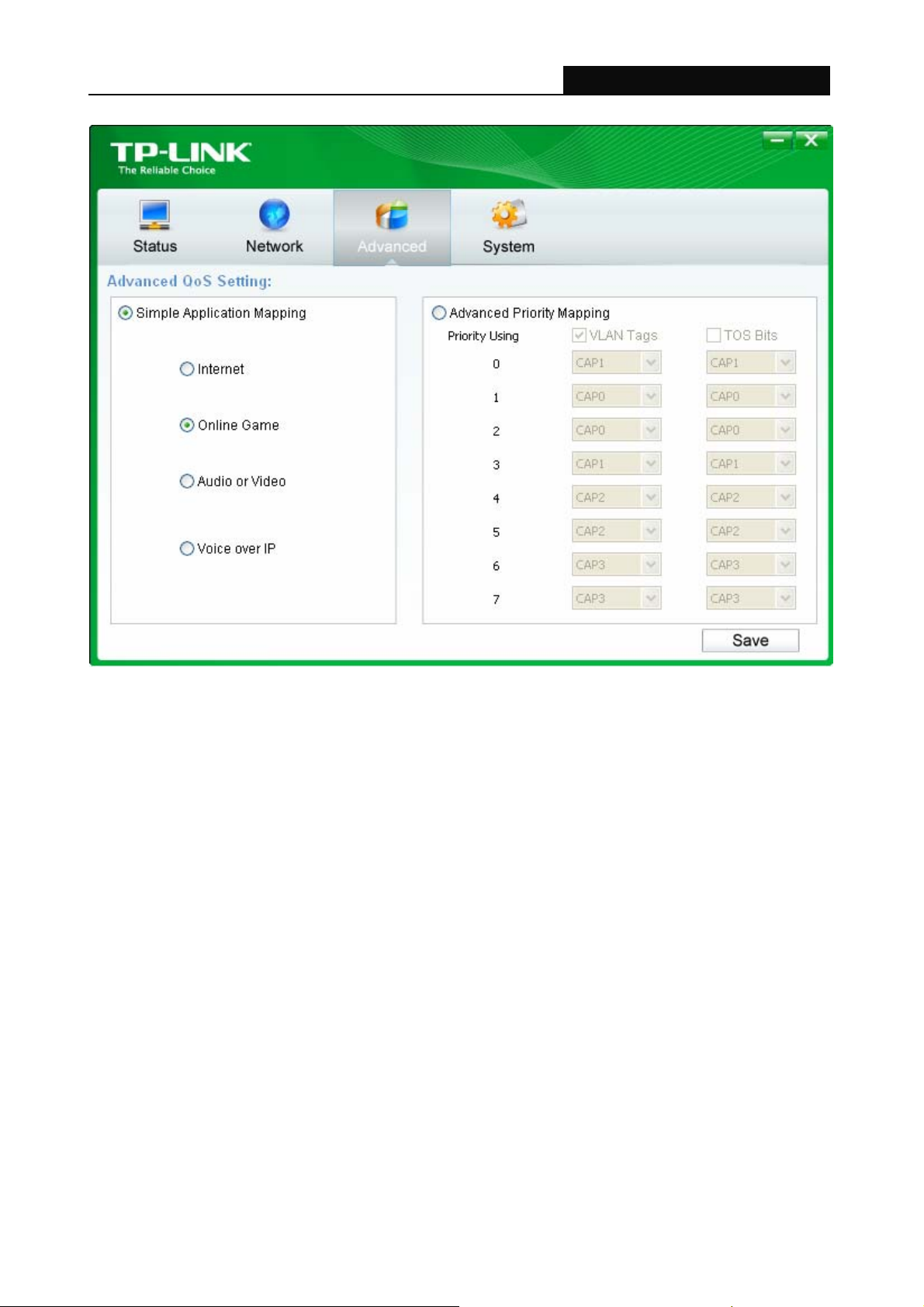This screenshot has height=1307, width=924.
Task: Switch to the Network tab label
Action: pyautogui.click(x=274, y=246)
